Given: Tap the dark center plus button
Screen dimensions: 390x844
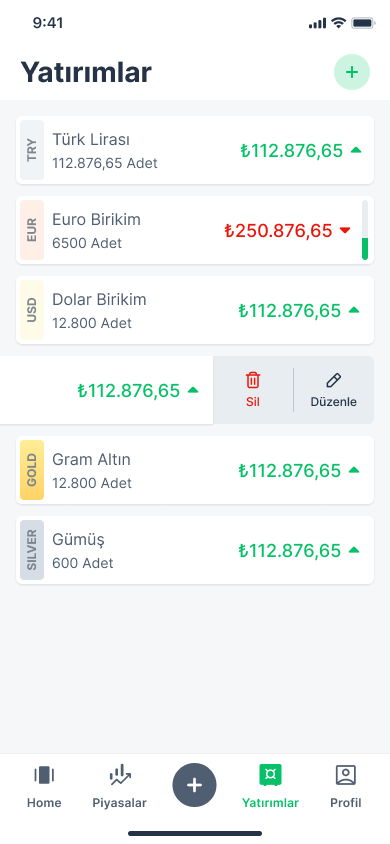Looking at the screenshot, I should [194, 785].
